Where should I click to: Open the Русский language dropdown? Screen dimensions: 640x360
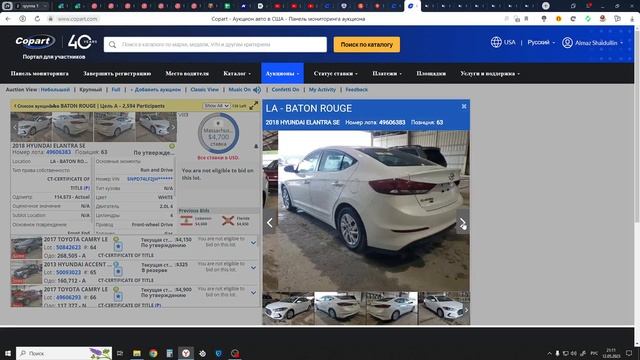click(x=541, y=42)
